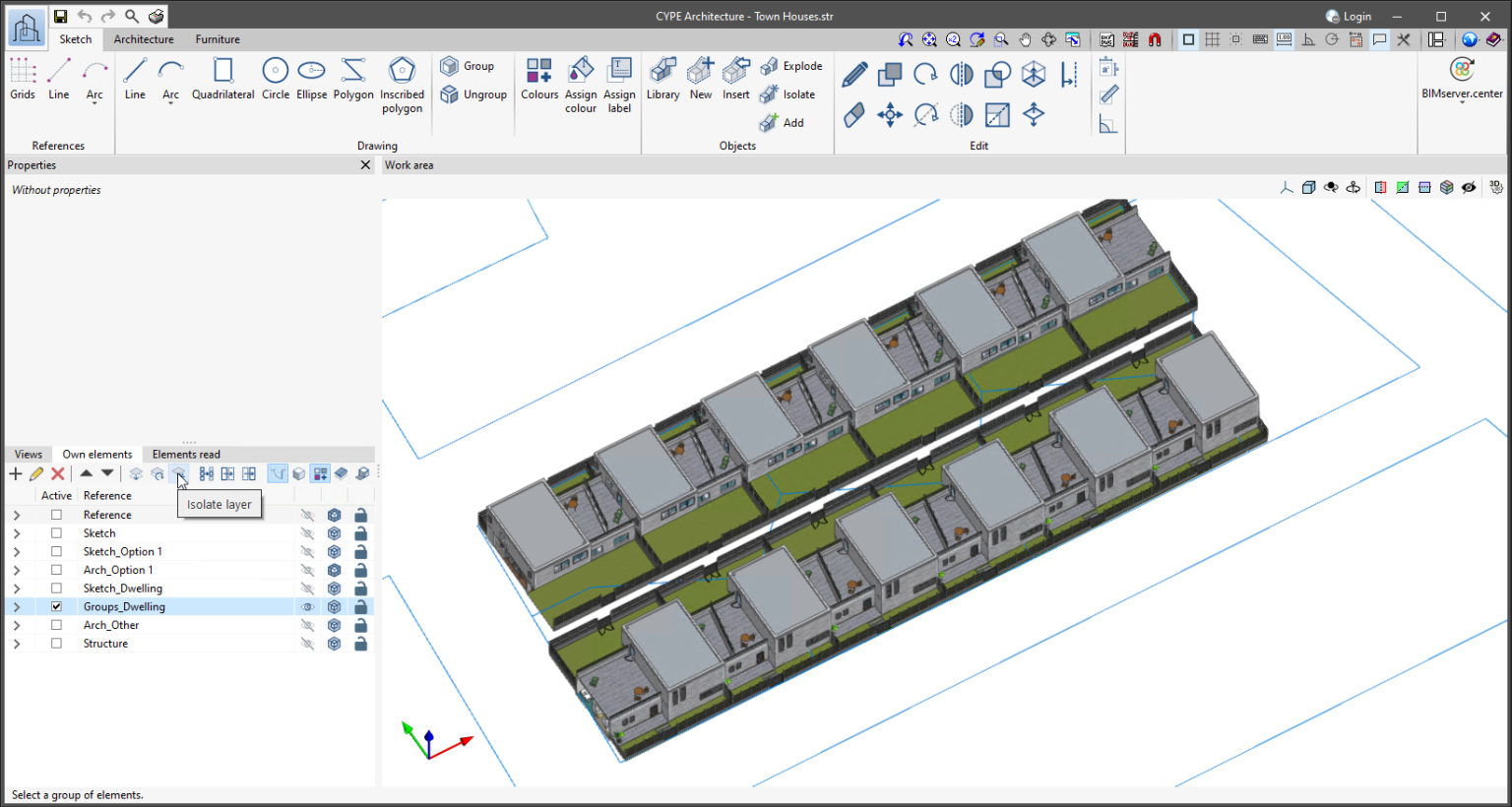Open the furniture Library

[662, 79]
